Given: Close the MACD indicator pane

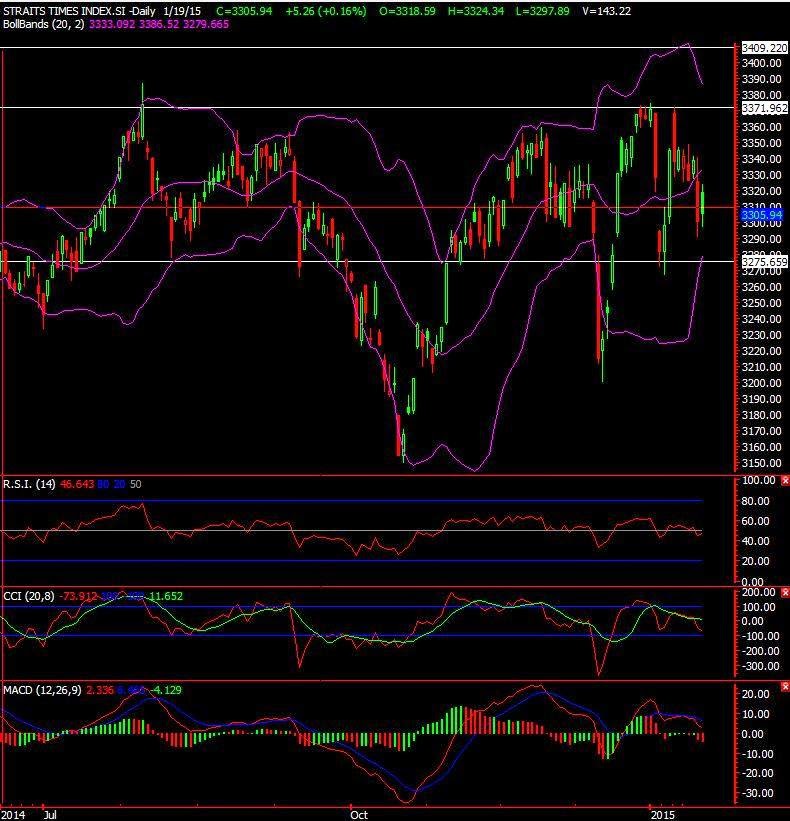Looking at the screenshot, I should (785, 686).
